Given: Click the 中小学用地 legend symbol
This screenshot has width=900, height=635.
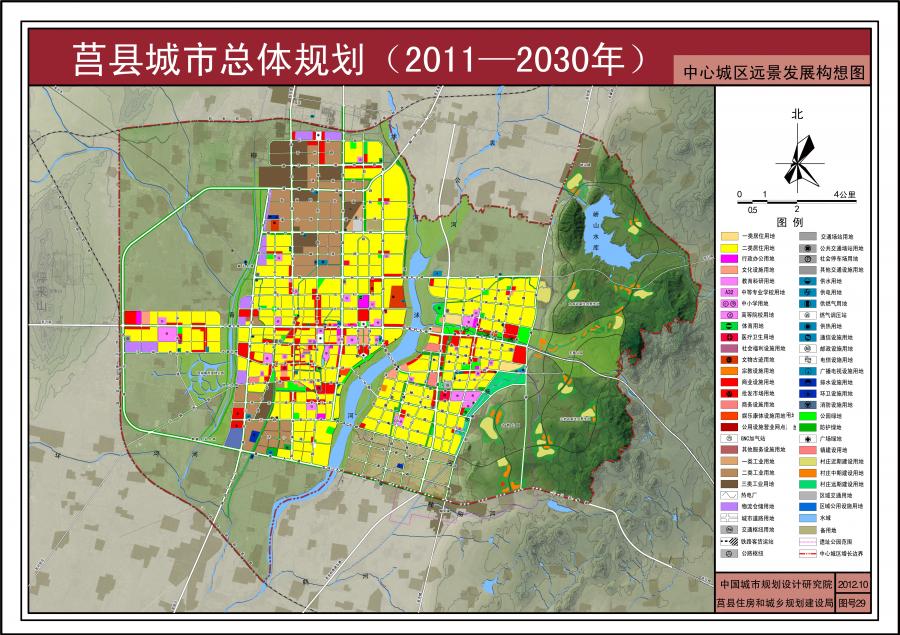Looking at the screenshot, I should point(730,303).
